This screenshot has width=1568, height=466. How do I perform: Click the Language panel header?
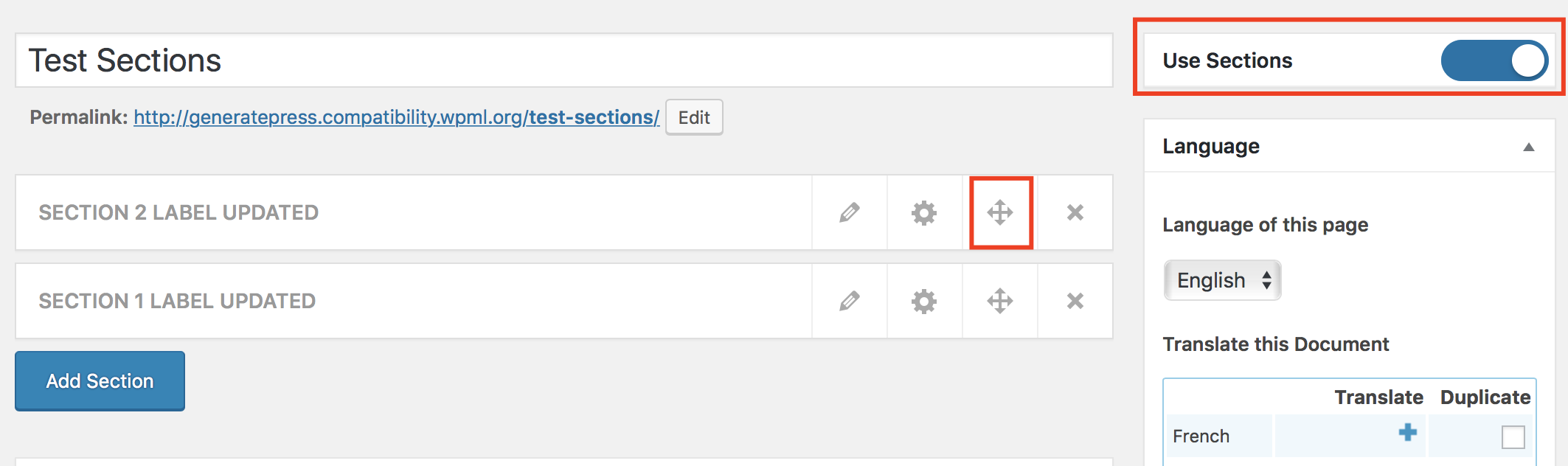click(1349, 146)
